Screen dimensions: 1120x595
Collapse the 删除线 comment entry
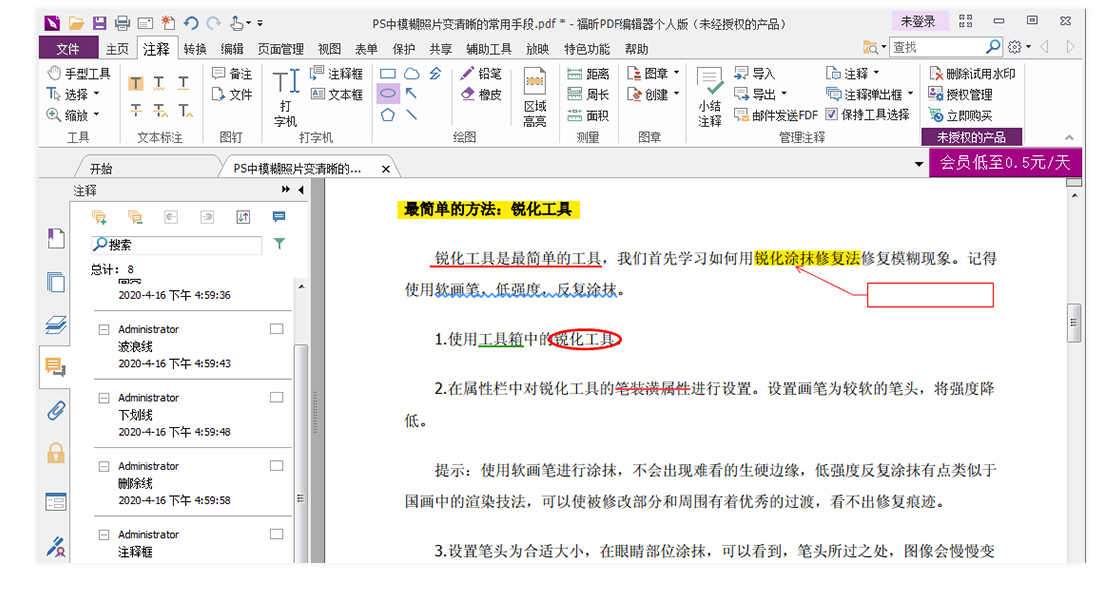[104, 466]
